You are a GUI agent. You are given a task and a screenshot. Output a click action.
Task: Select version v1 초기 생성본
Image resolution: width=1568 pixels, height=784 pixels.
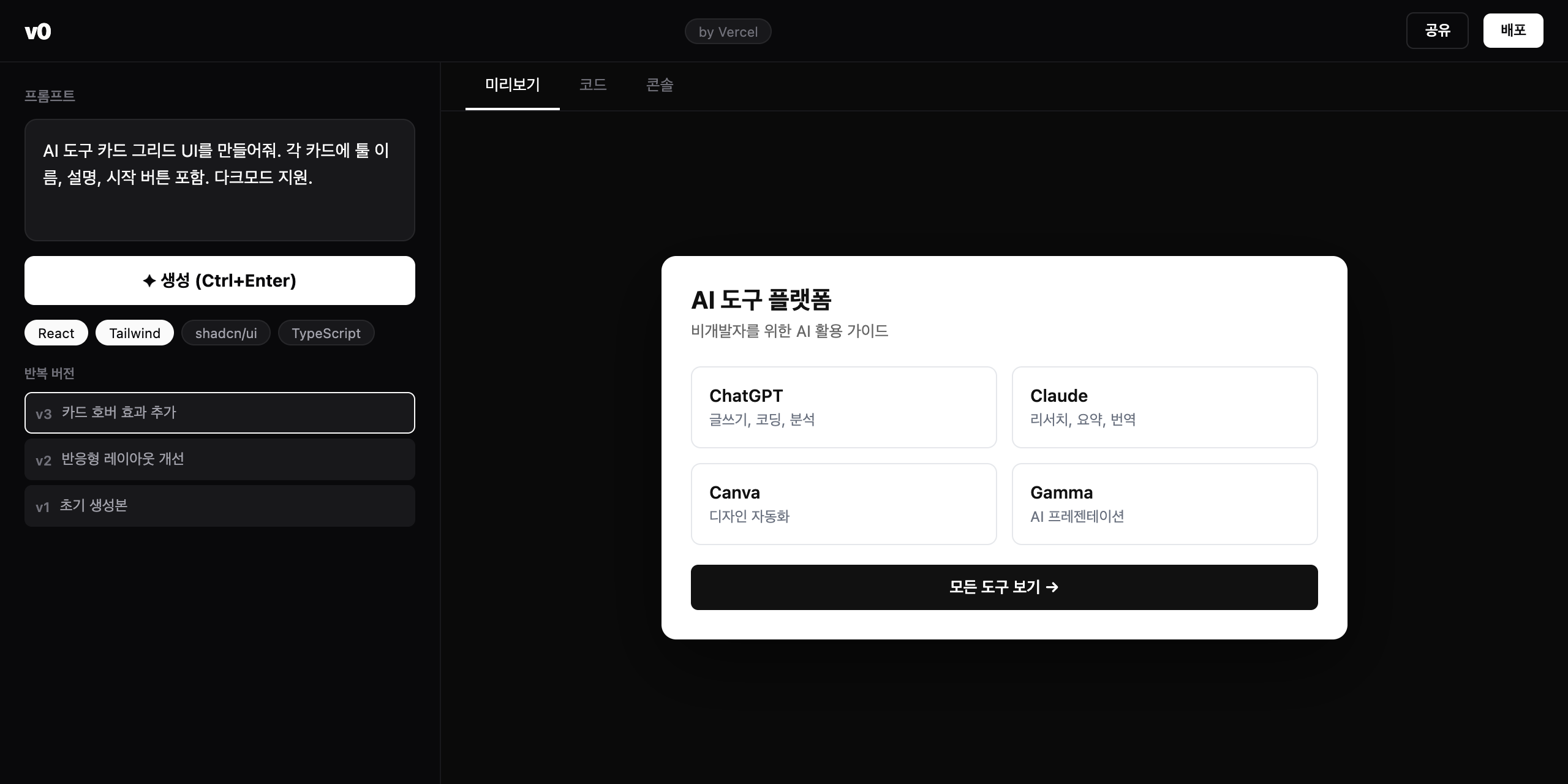tap(220, 506)
